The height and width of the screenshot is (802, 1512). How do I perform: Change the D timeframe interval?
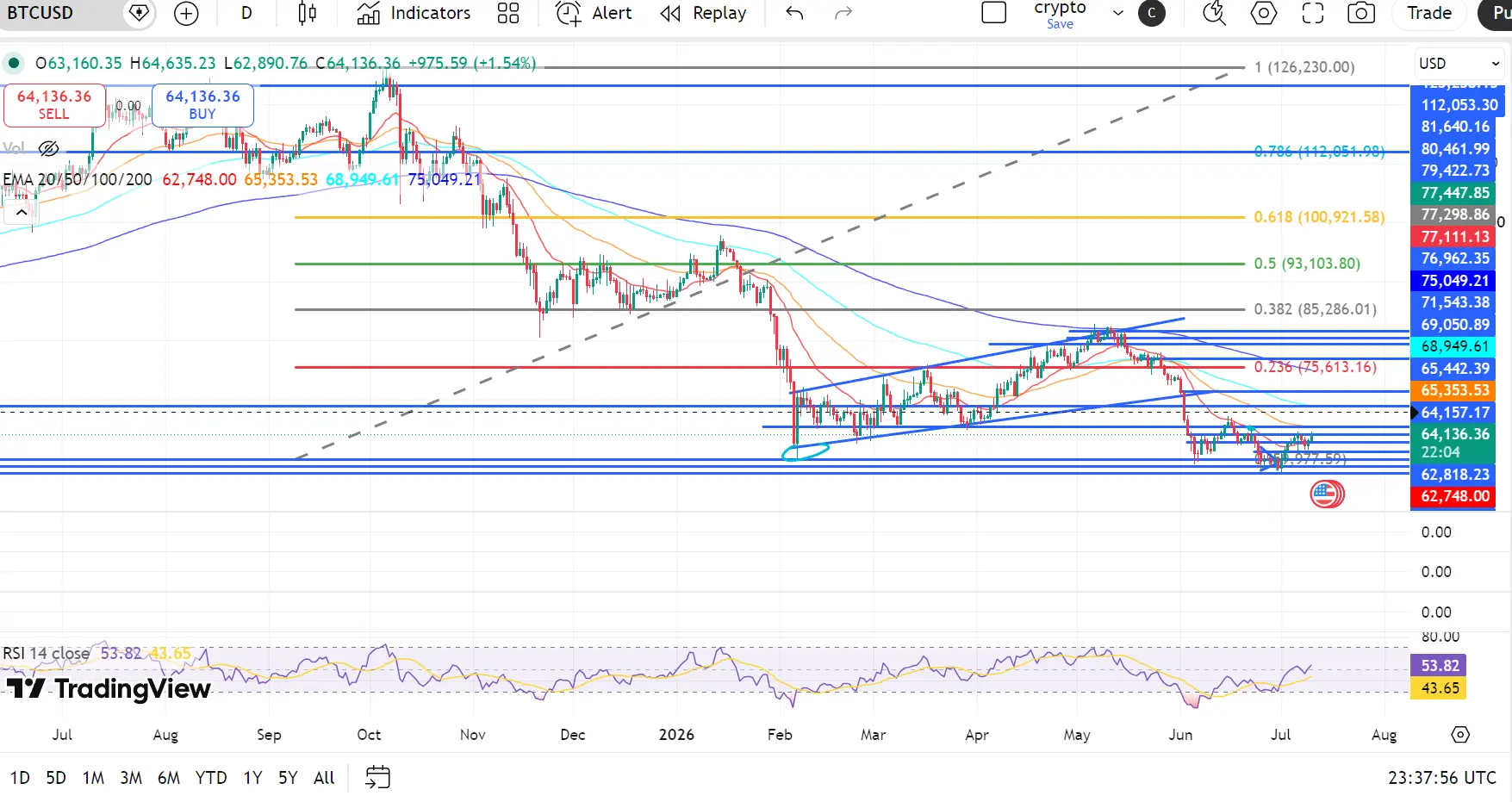[x=246, y=13]
